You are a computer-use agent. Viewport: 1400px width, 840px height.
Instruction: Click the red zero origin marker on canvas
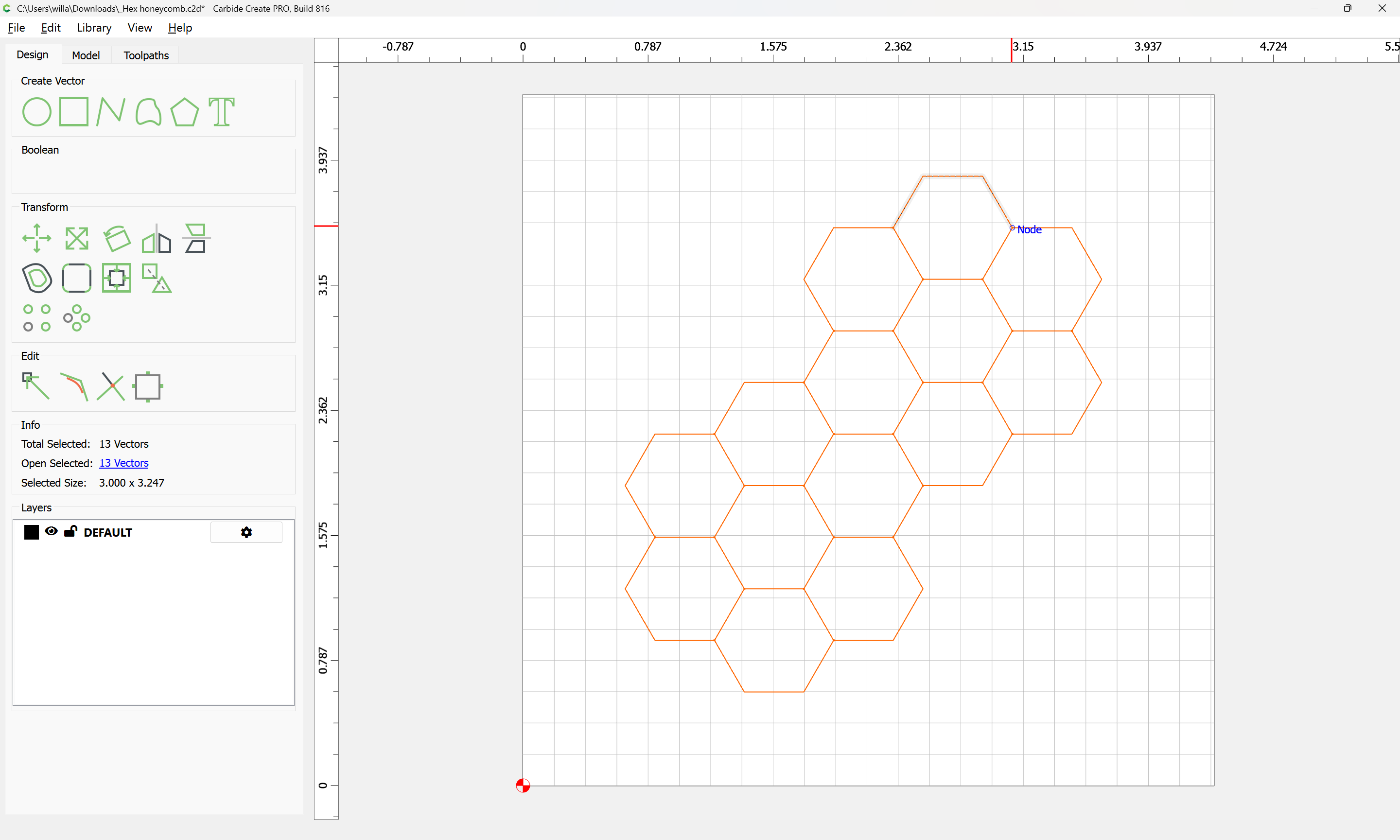point(523,786)
